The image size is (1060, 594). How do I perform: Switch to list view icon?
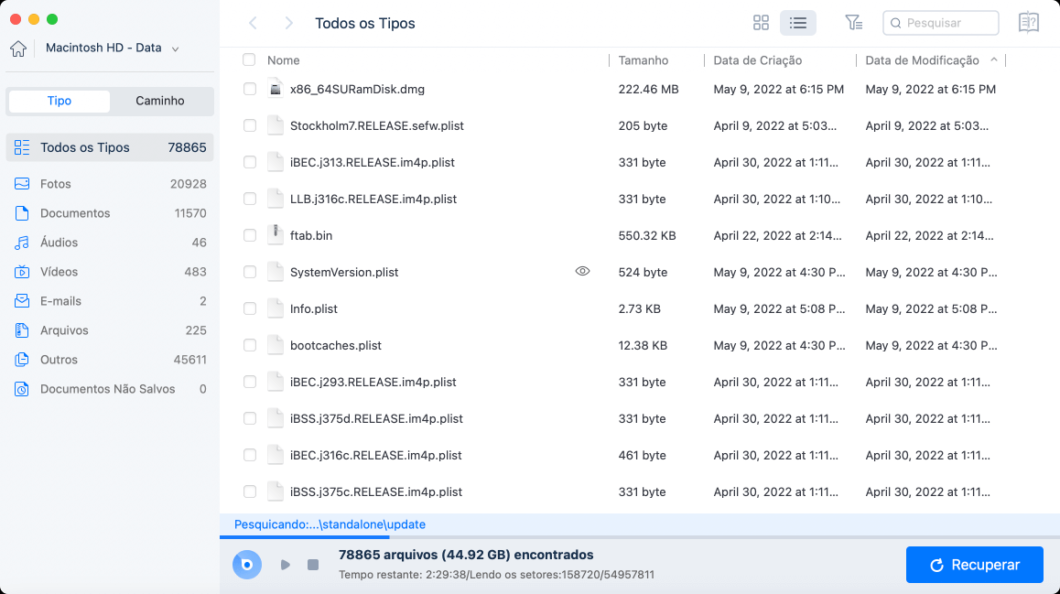point(798,23)
